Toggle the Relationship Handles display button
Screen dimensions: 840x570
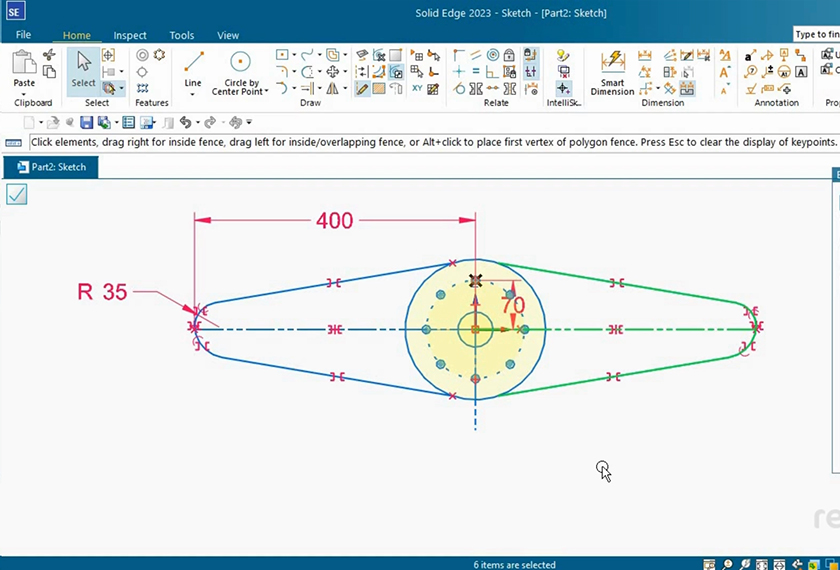(x=530, y=72)
